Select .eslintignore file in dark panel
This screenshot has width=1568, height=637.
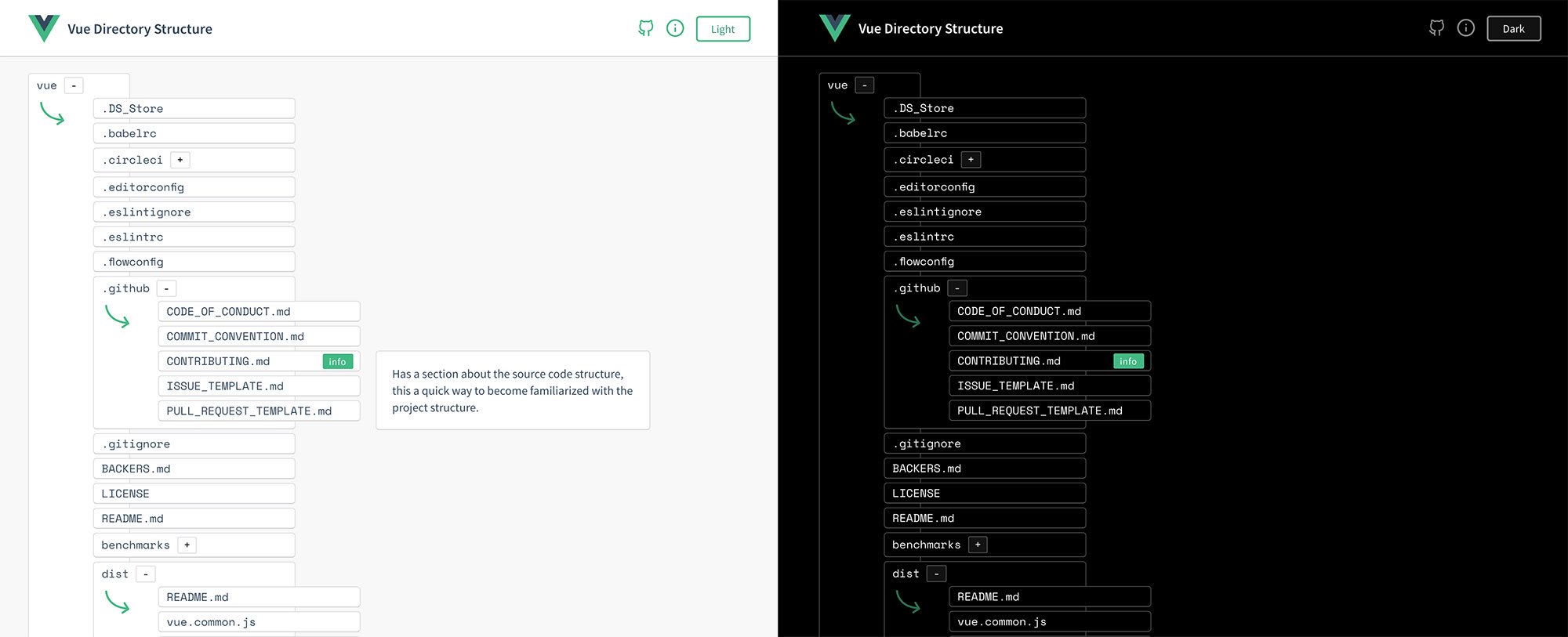coord(985,212)
